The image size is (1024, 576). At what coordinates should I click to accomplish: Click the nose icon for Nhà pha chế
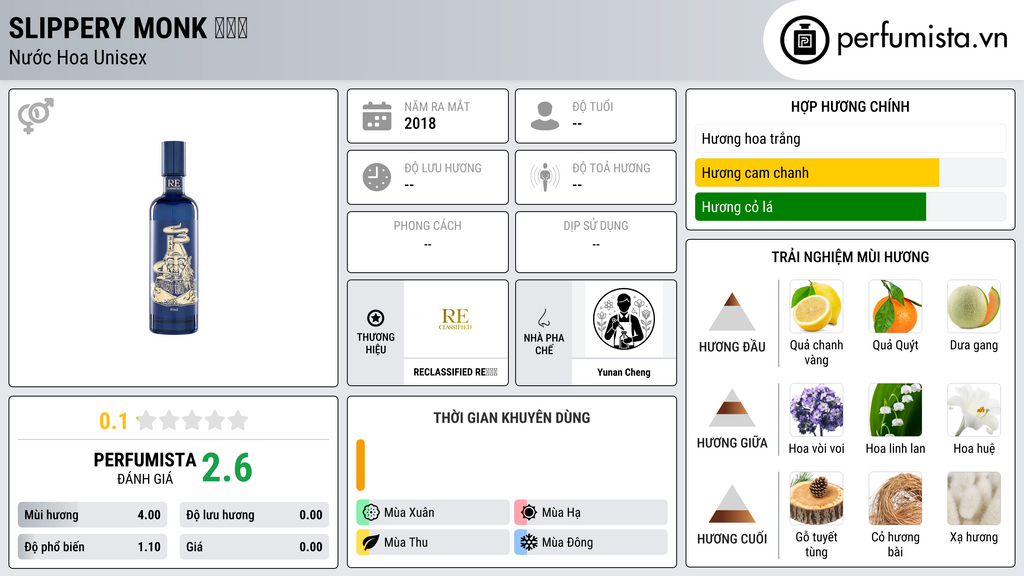click(543, 318)
